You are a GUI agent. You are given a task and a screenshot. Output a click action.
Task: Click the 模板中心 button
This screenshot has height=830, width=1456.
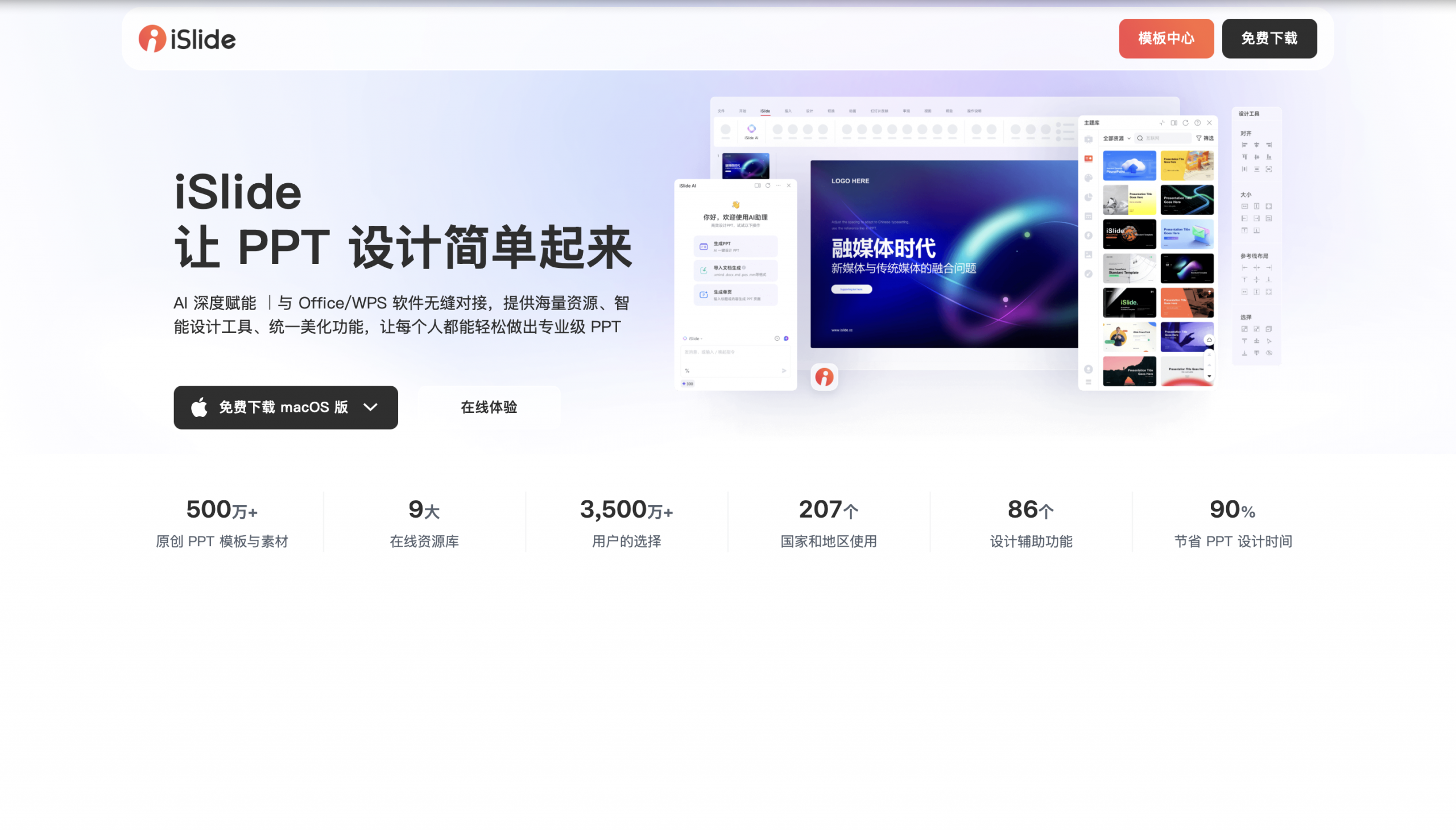[1166, 38]
